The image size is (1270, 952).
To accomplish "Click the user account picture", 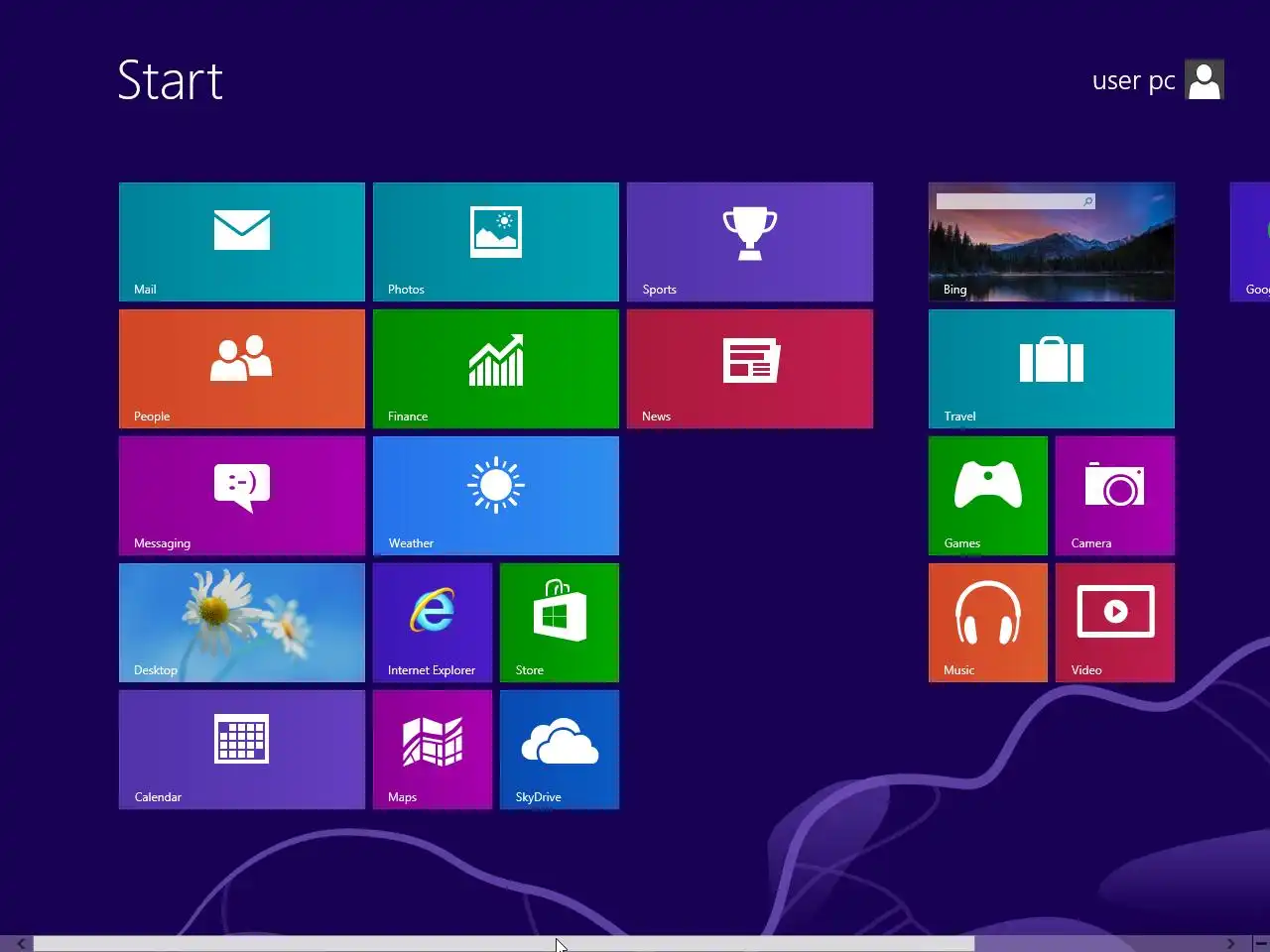I will 1205,80.
